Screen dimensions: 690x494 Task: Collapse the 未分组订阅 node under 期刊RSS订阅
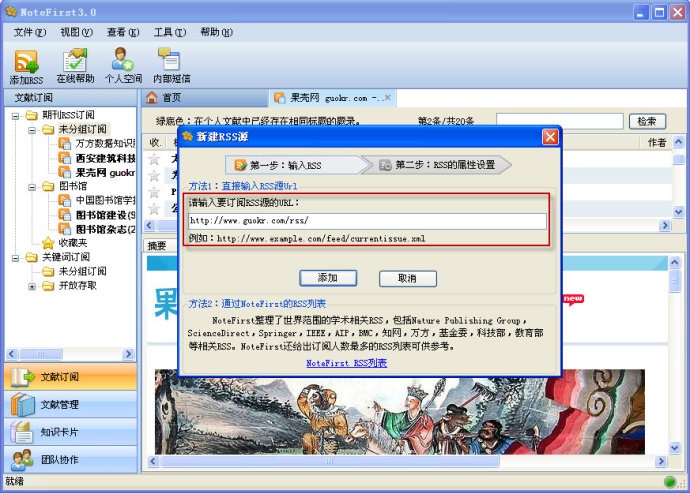[x=32, y=130]
